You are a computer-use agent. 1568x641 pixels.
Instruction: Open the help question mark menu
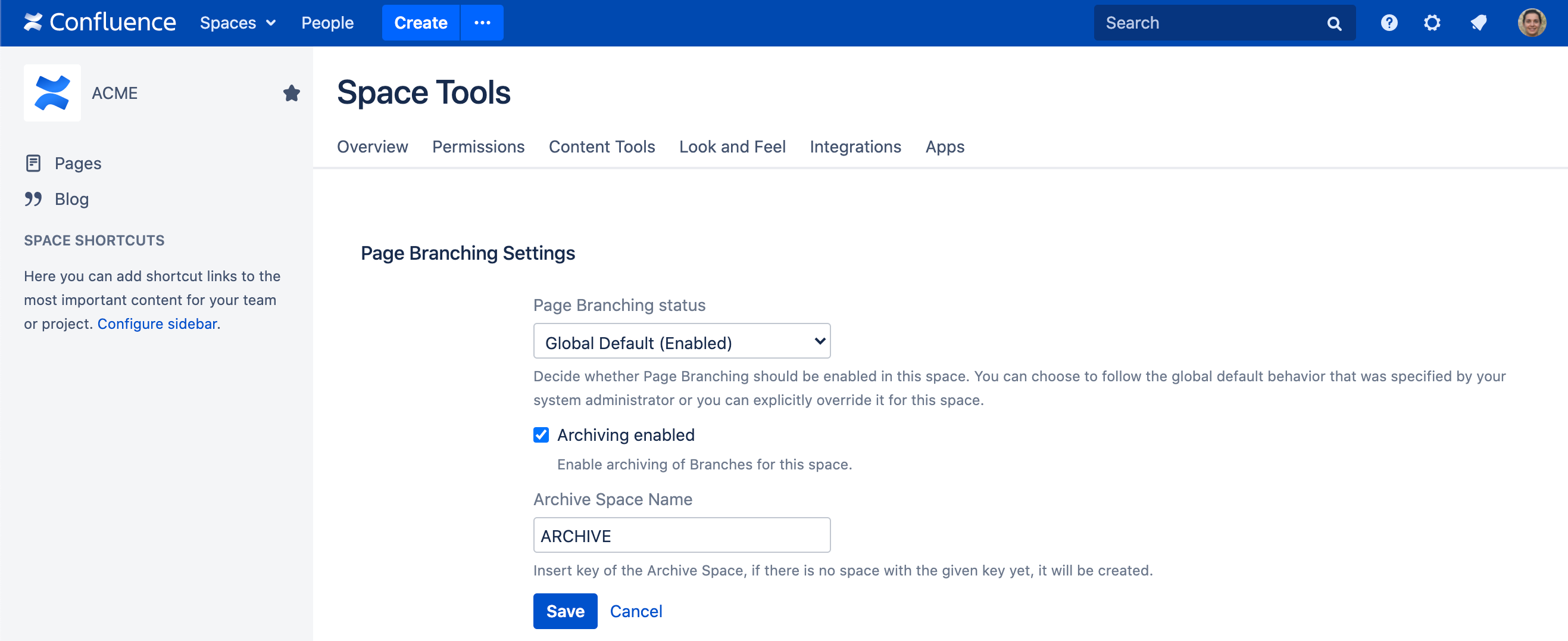tap(1388, 23)
